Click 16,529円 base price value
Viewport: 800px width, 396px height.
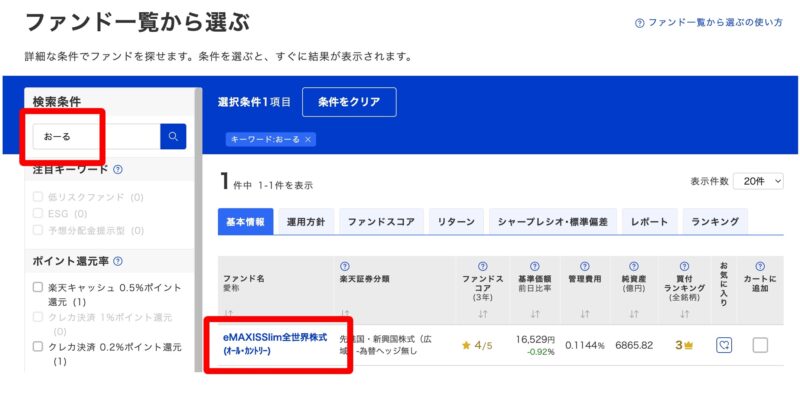click(535, 340)
